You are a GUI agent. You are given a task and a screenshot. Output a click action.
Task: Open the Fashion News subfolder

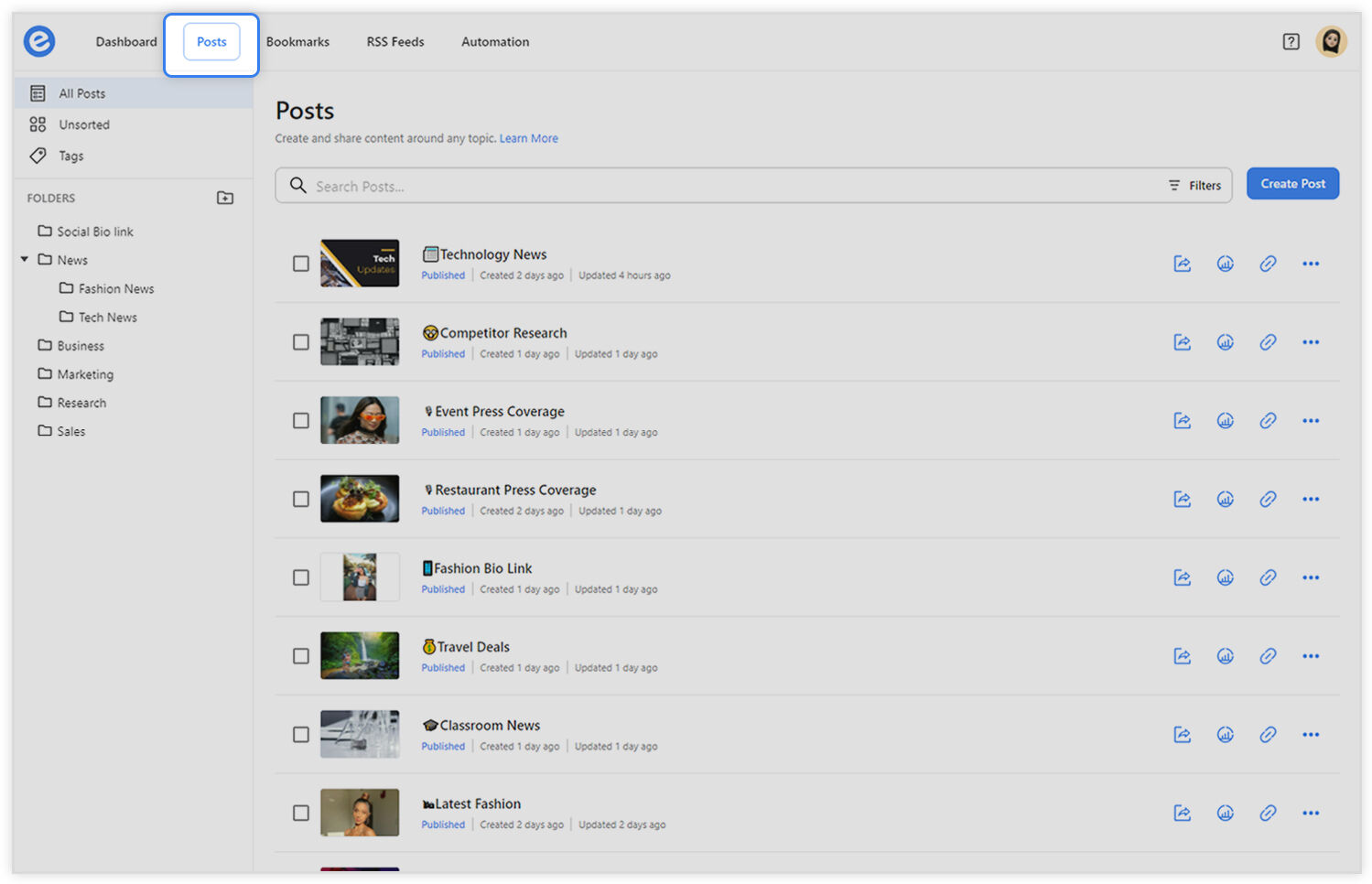pyautogui.click(x=106, y=289)
